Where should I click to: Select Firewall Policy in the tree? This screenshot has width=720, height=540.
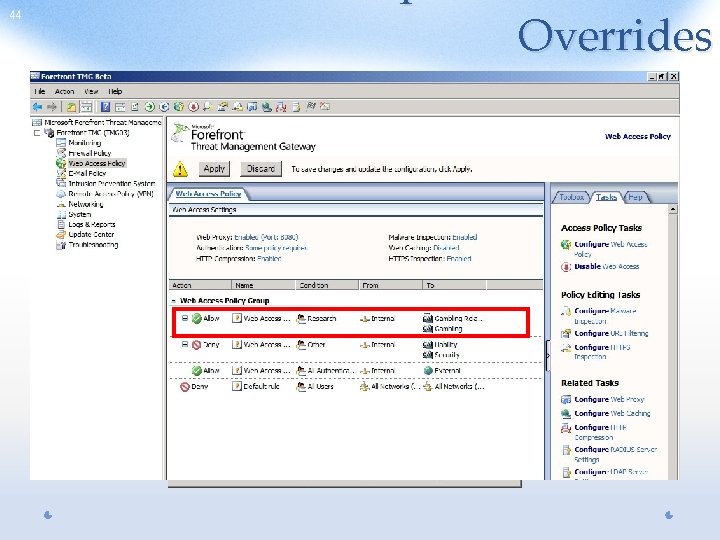click(90, 153)
